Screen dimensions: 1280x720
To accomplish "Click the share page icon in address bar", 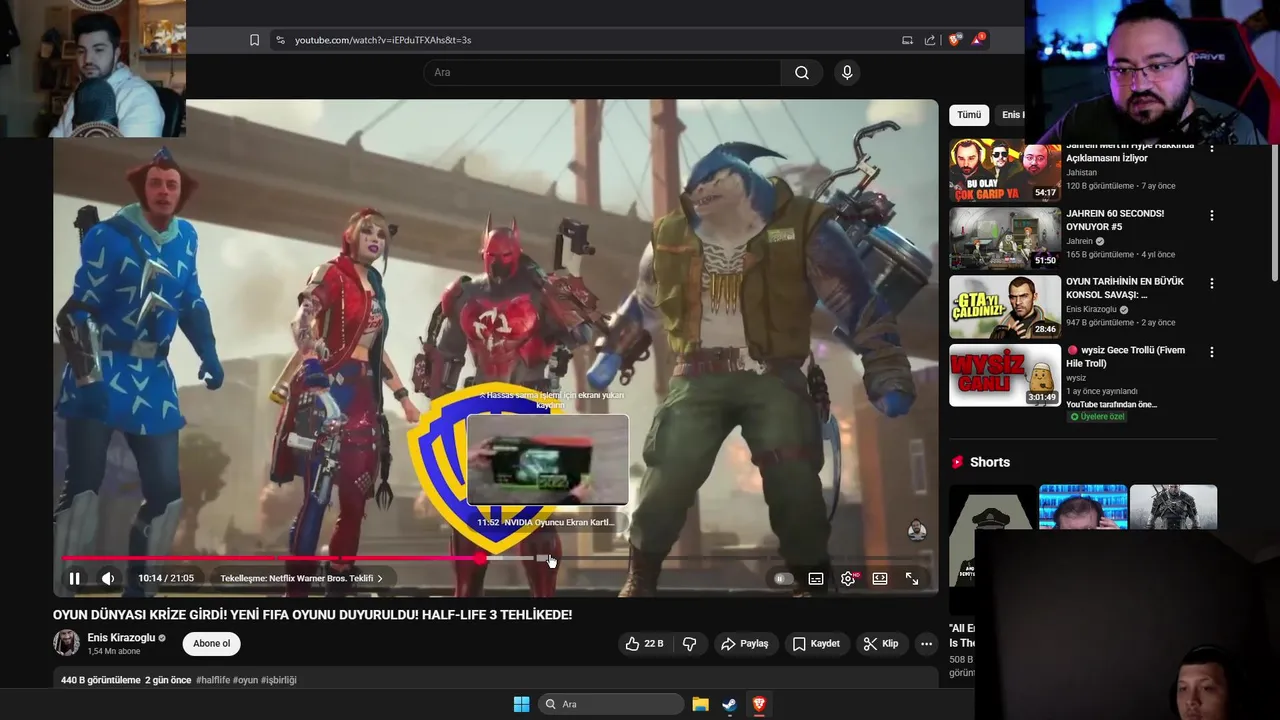I will click(930, 40).
